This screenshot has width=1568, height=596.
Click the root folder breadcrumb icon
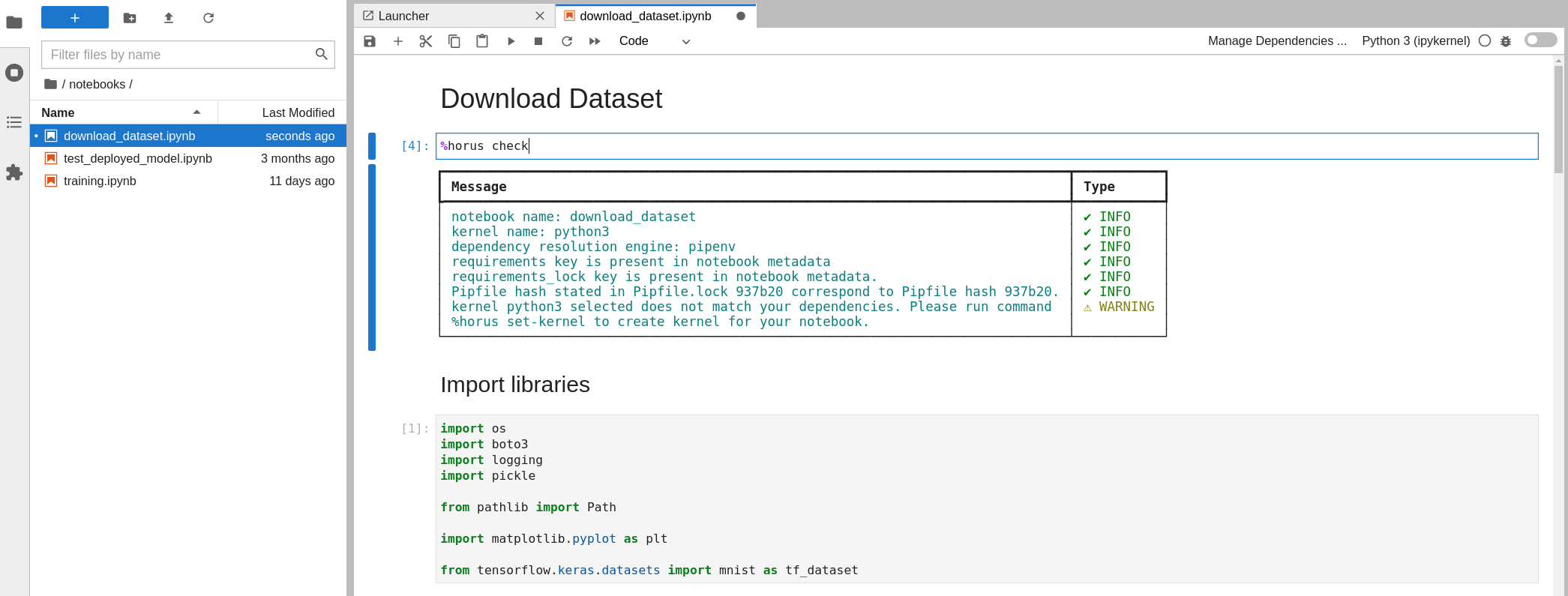point(50,84)
